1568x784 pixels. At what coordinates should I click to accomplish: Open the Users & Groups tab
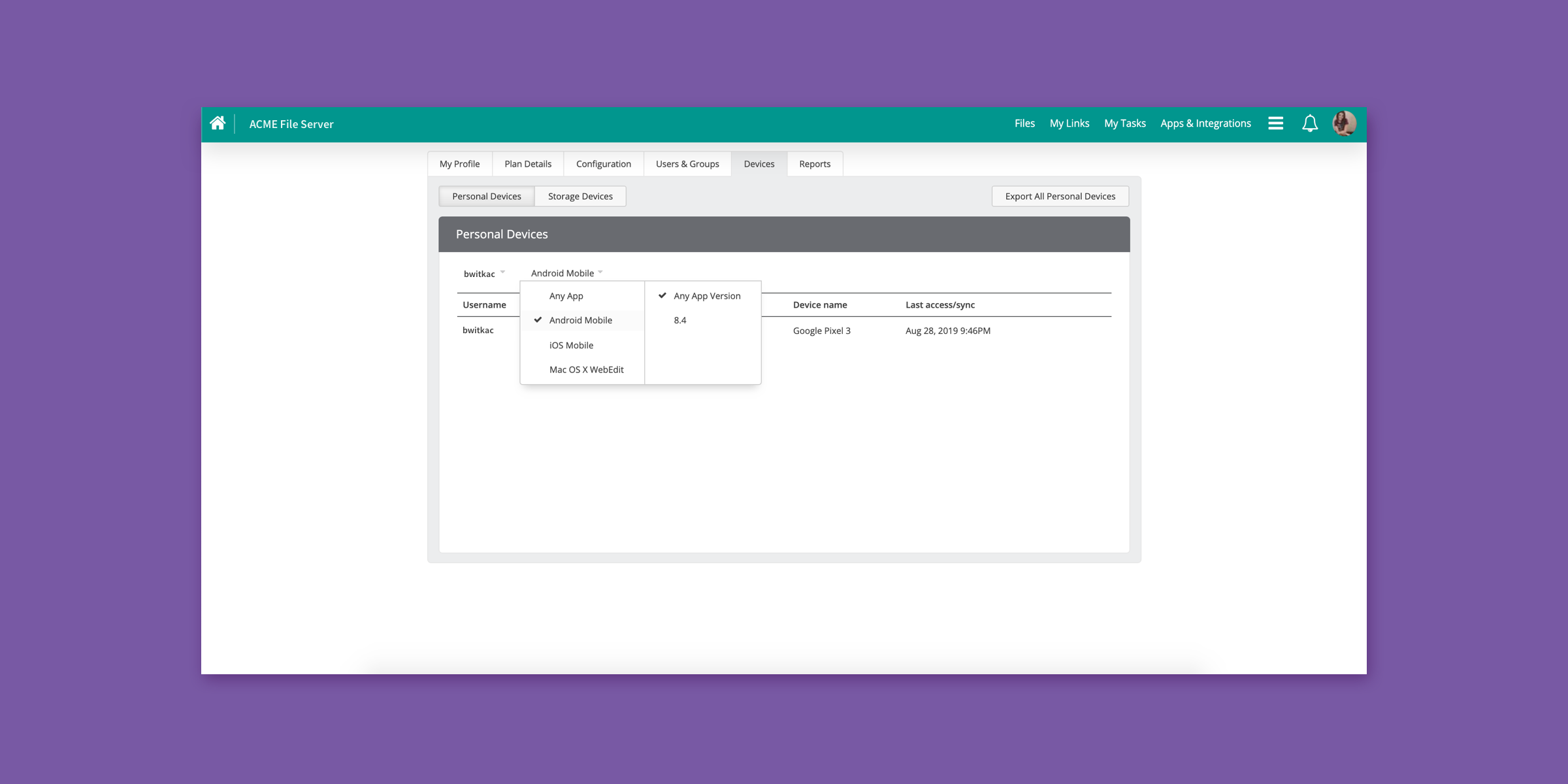(x=687, y=164)
